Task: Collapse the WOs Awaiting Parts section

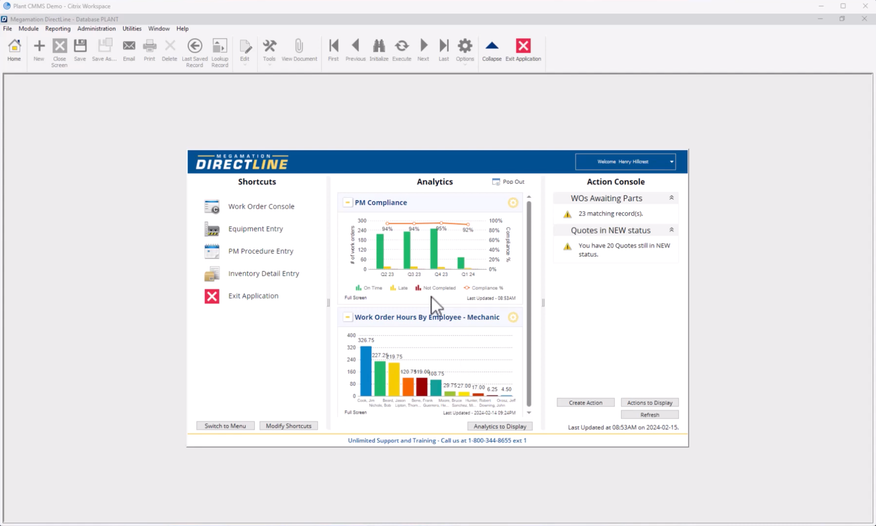Action: pyautogui.click(x=672, y=198)
